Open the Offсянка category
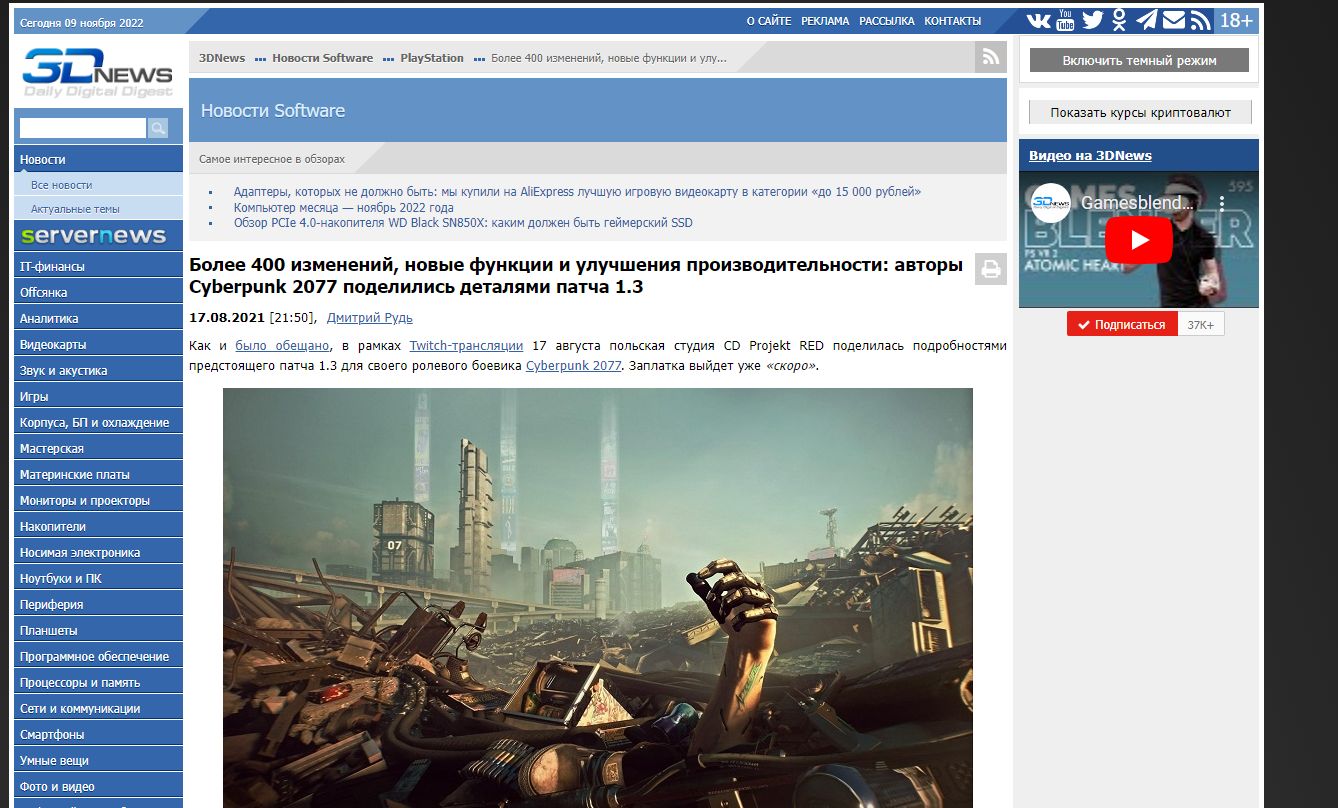The width and height of the screenshot is (1338, 808). [x=98, y=292]
